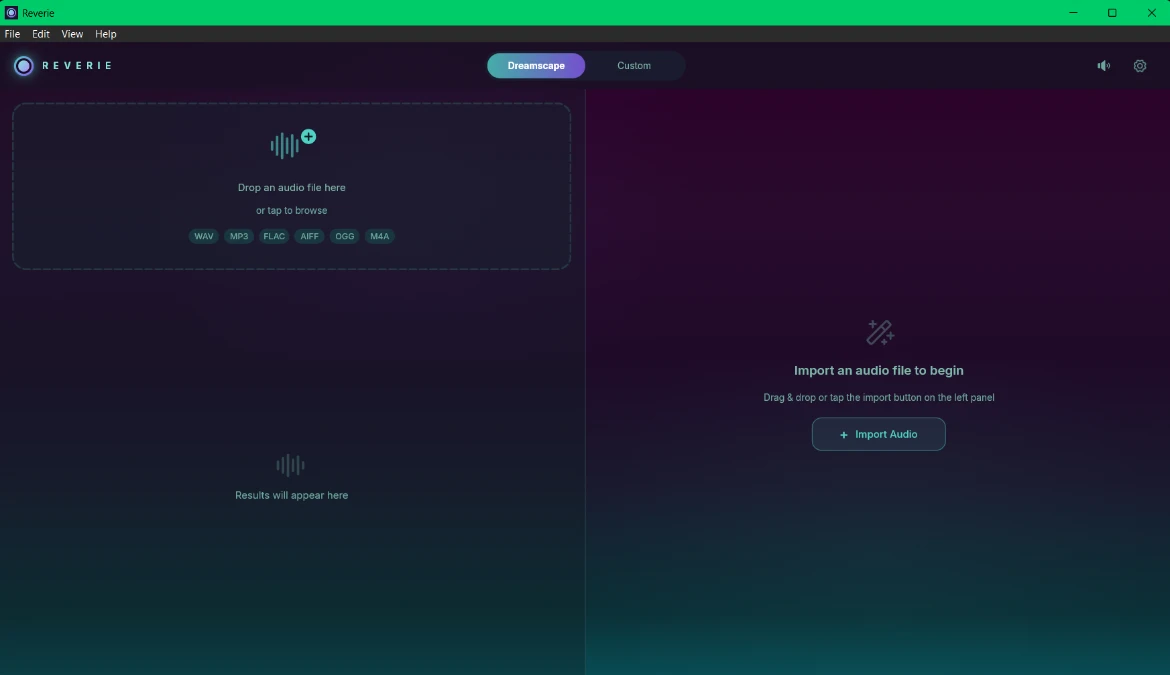1170x675 pixels.
Task: Open the Edit menu
Action: pos(40,34)
